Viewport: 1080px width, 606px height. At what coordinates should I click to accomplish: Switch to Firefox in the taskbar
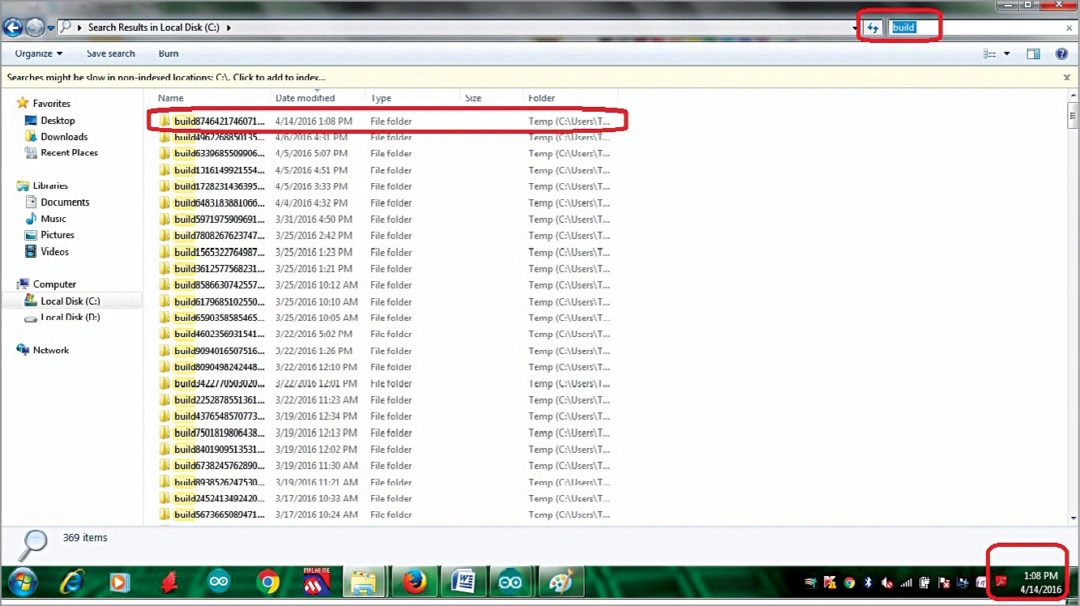pyautogui.click(x=414, y=582)
